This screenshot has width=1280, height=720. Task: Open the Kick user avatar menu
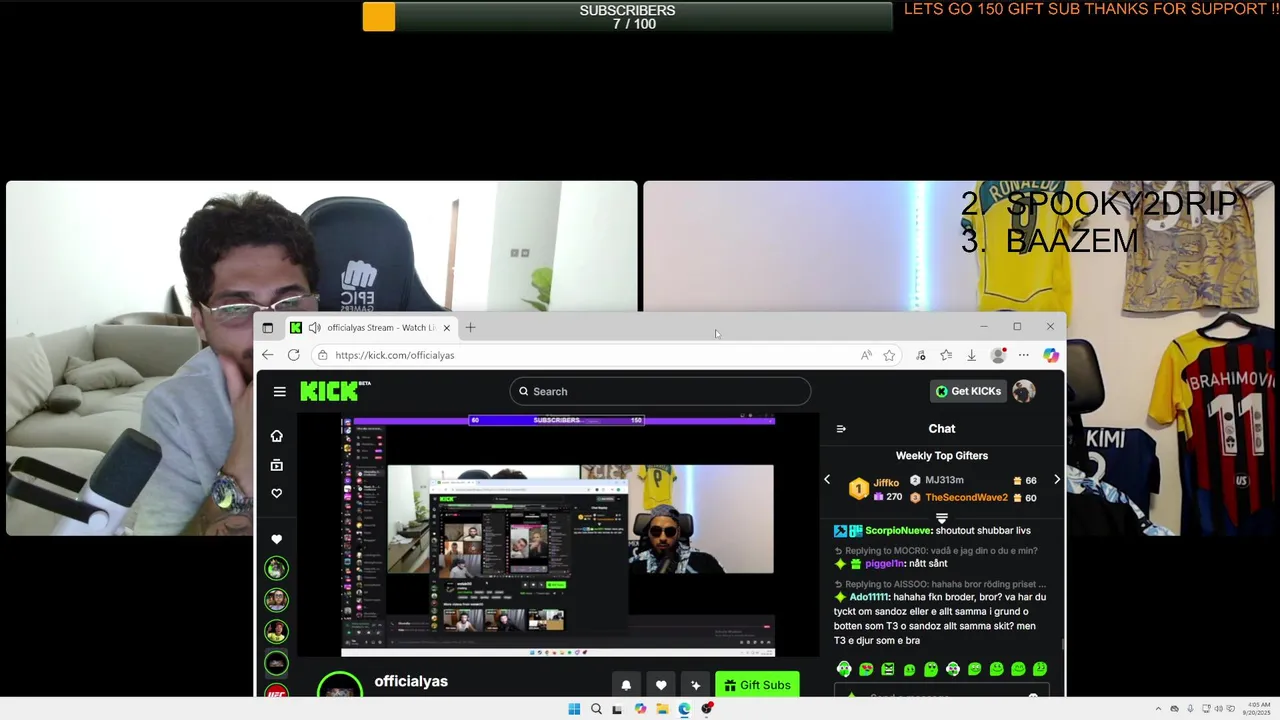(1023, 391)
